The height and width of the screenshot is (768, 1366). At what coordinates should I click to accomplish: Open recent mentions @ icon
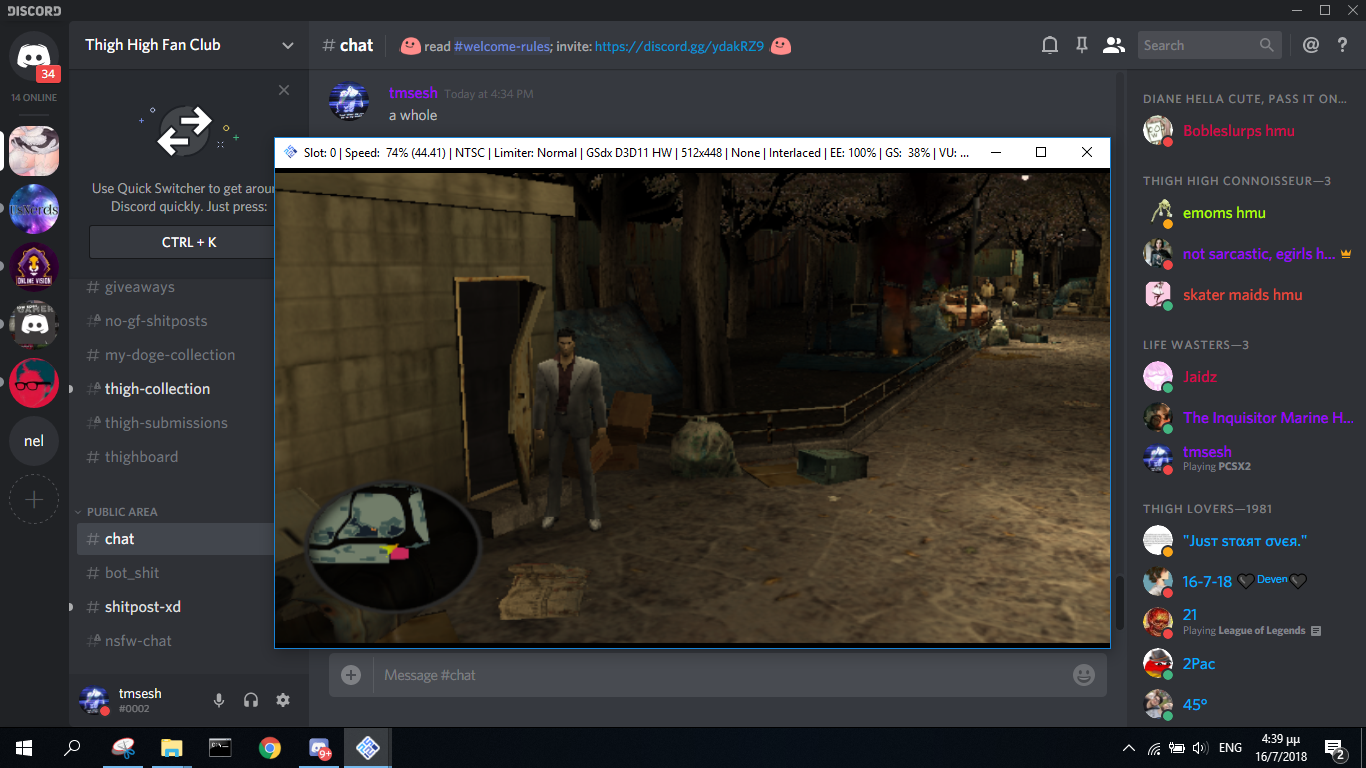[x=1311, y=45]
